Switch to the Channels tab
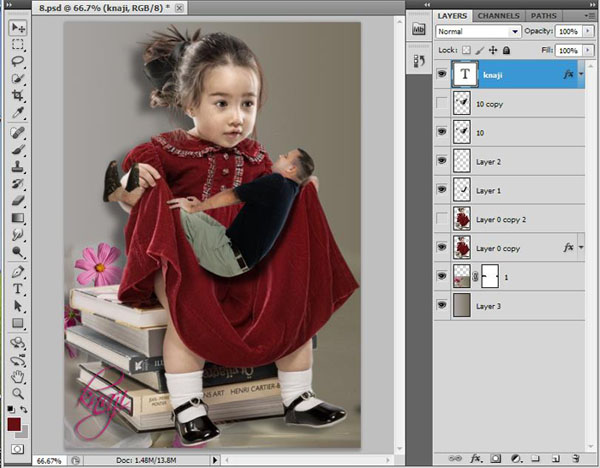Screen dimensions: 600x468 [x=498, y=16]
